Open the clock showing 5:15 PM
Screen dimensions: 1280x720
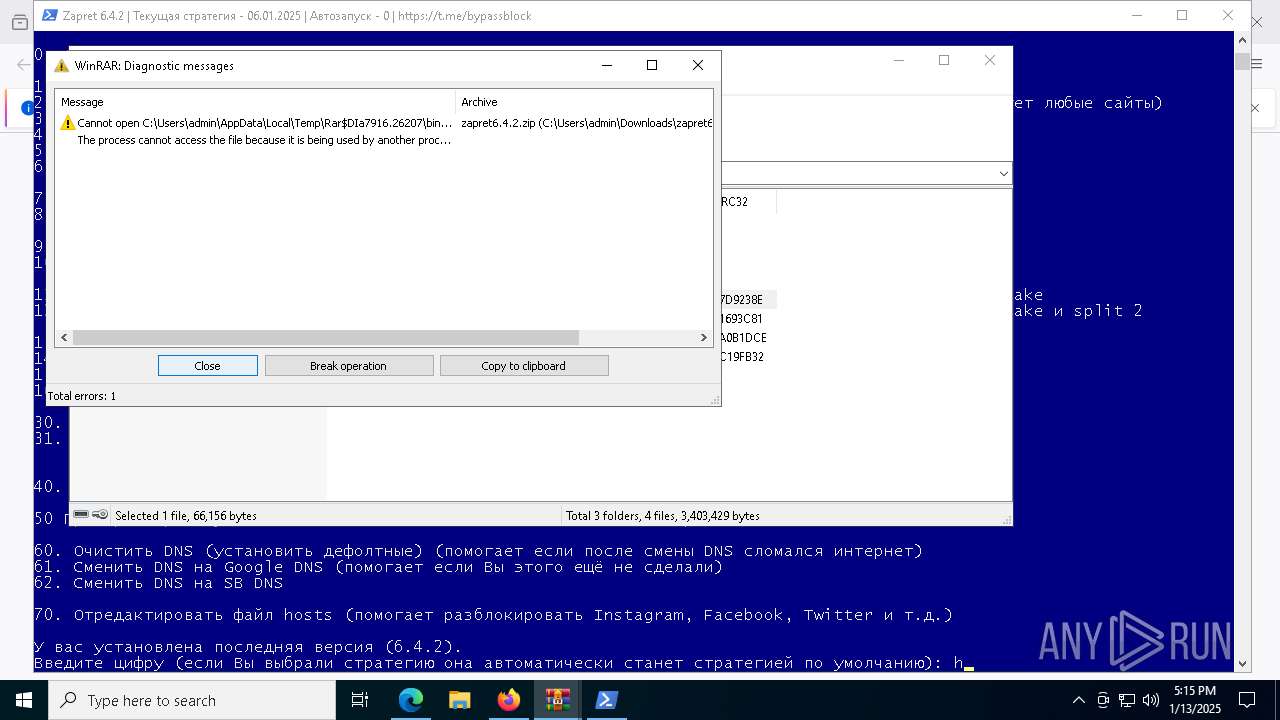click(1195, 700)
